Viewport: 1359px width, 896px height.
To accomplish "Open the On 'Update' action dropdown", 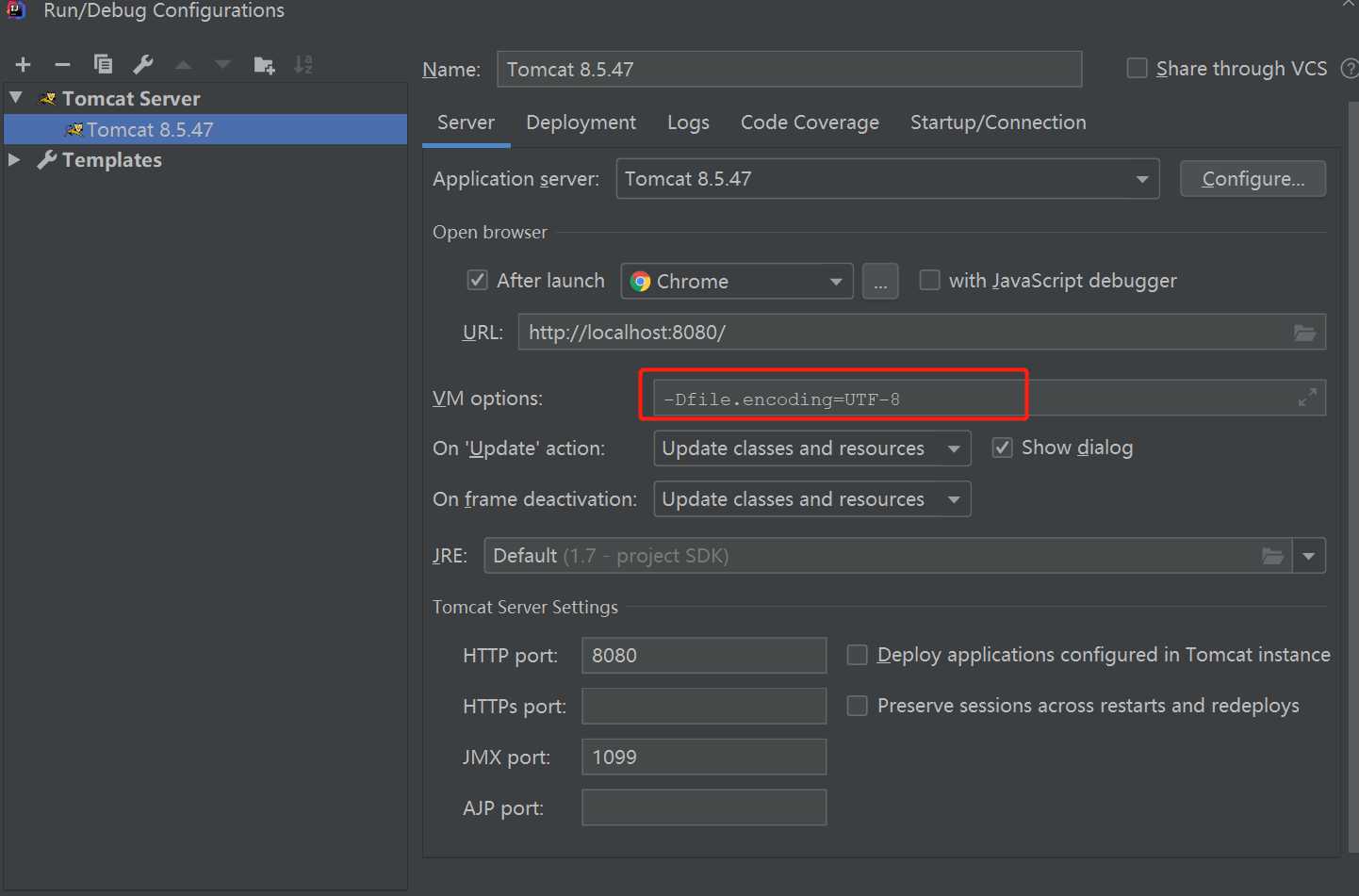I will pos(812,448).
